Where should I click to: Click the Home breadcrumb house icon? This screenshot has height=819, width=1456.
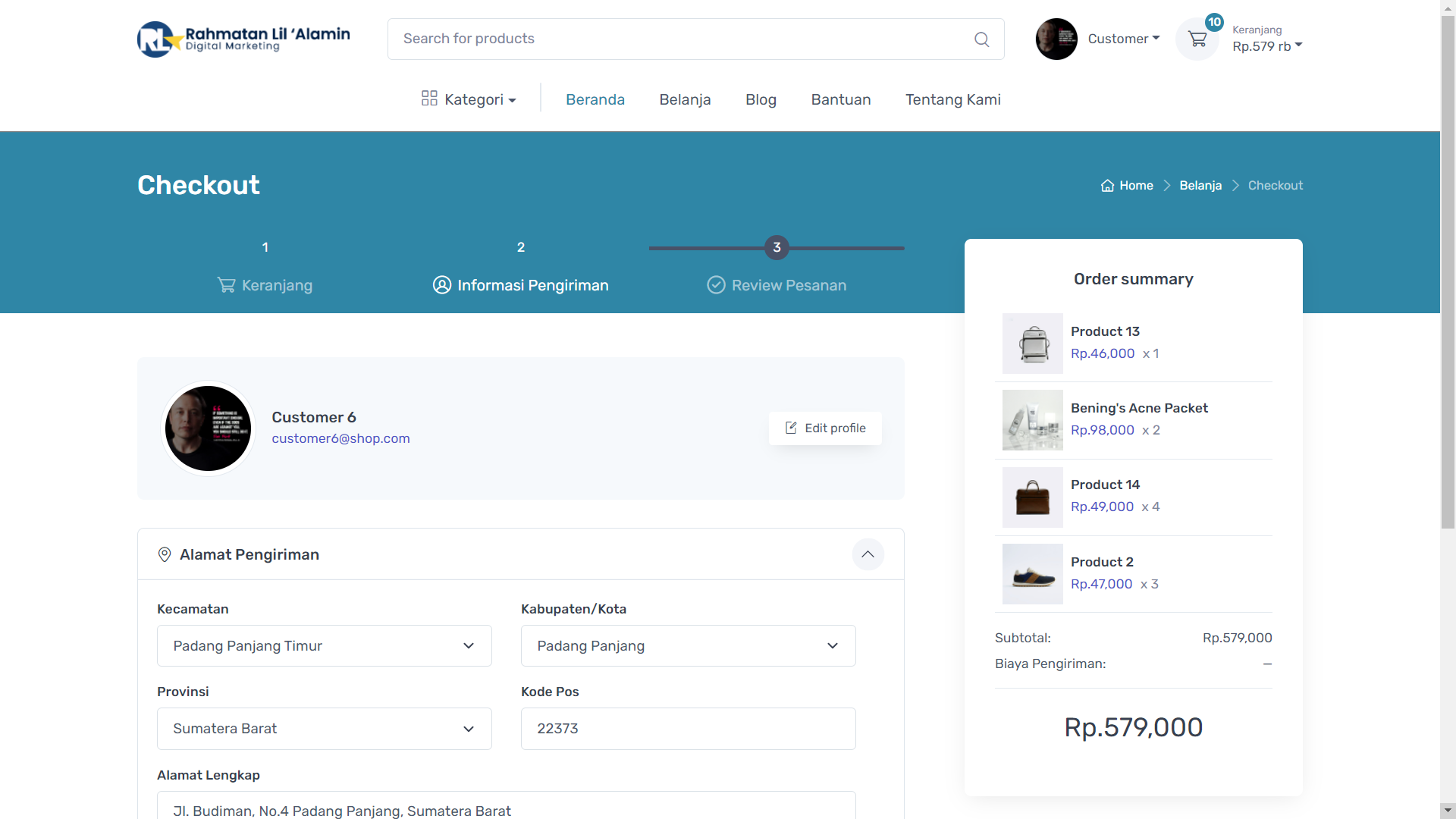click(1107, 186)
